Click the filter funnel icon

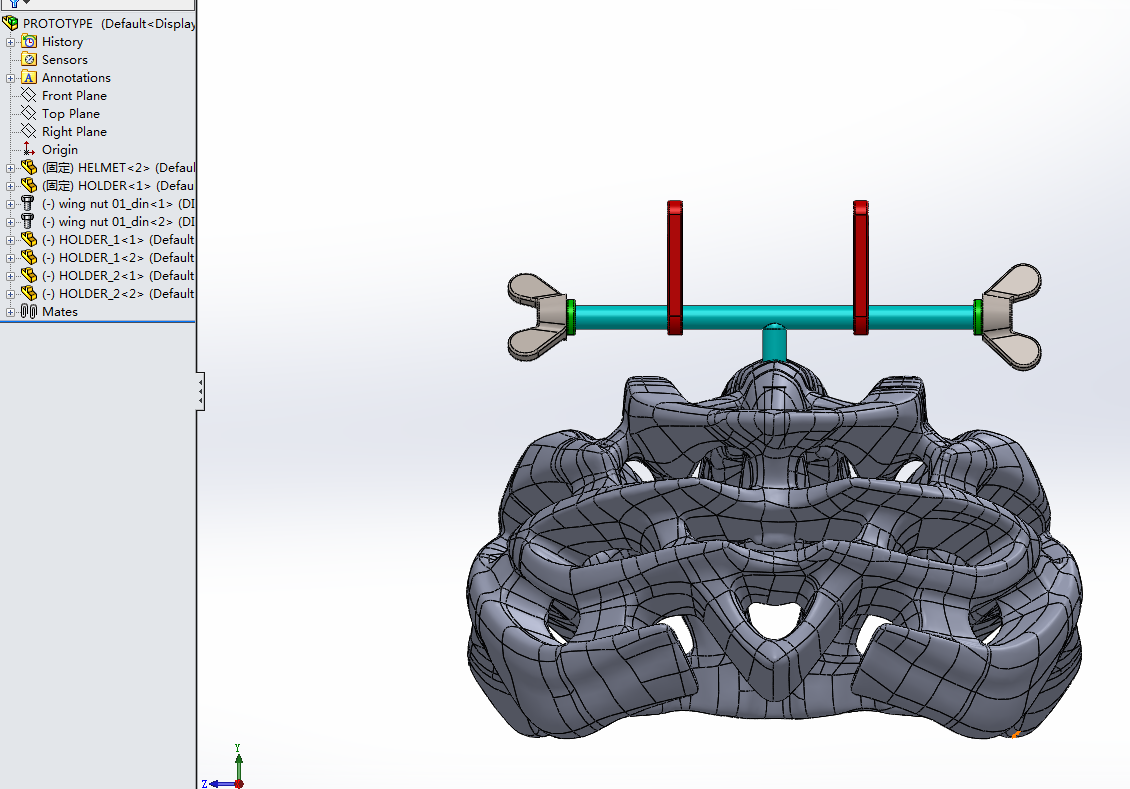click(14, 4)
